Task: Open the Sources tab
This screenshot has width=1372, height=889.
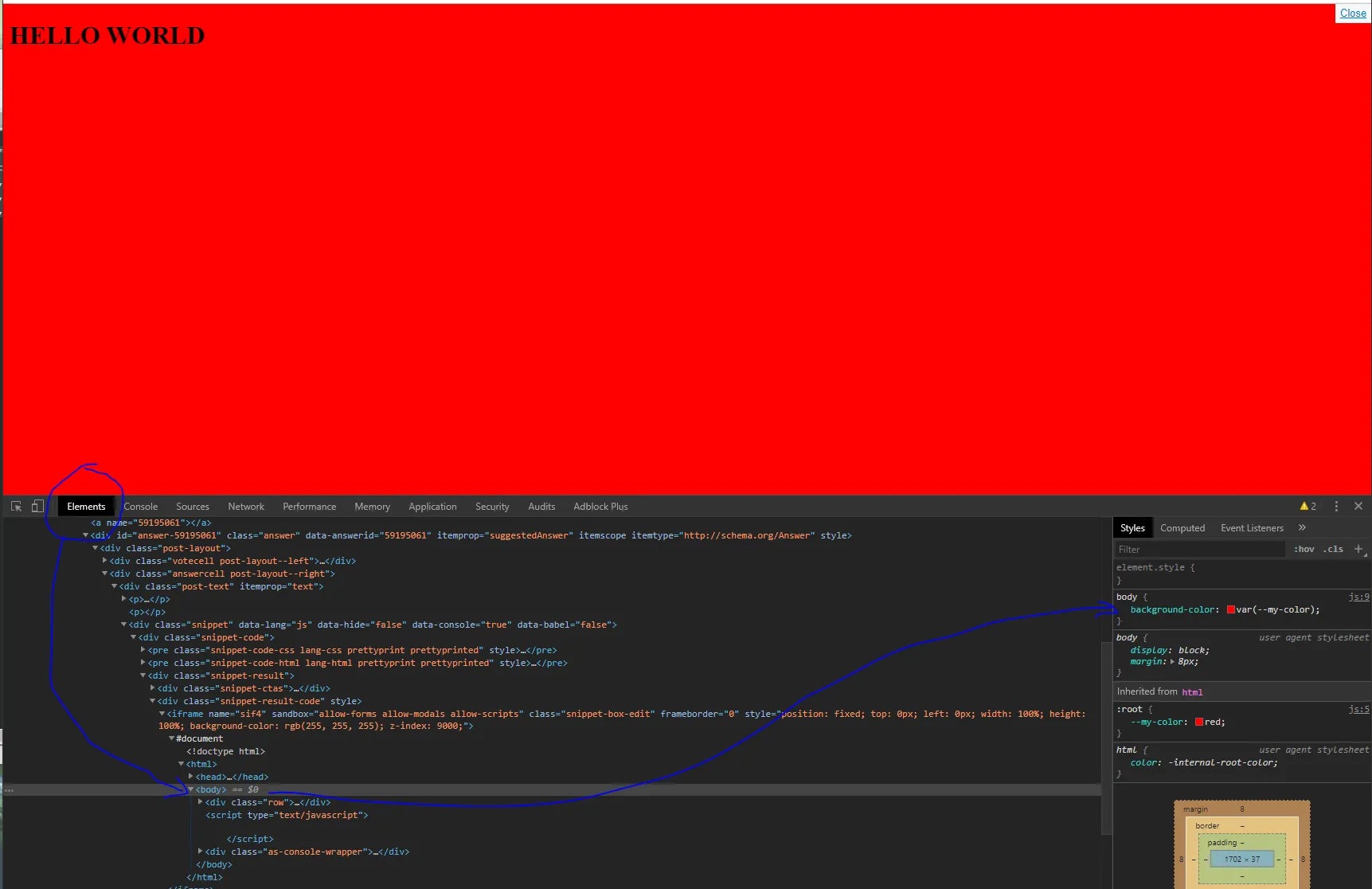Action: 193,506
